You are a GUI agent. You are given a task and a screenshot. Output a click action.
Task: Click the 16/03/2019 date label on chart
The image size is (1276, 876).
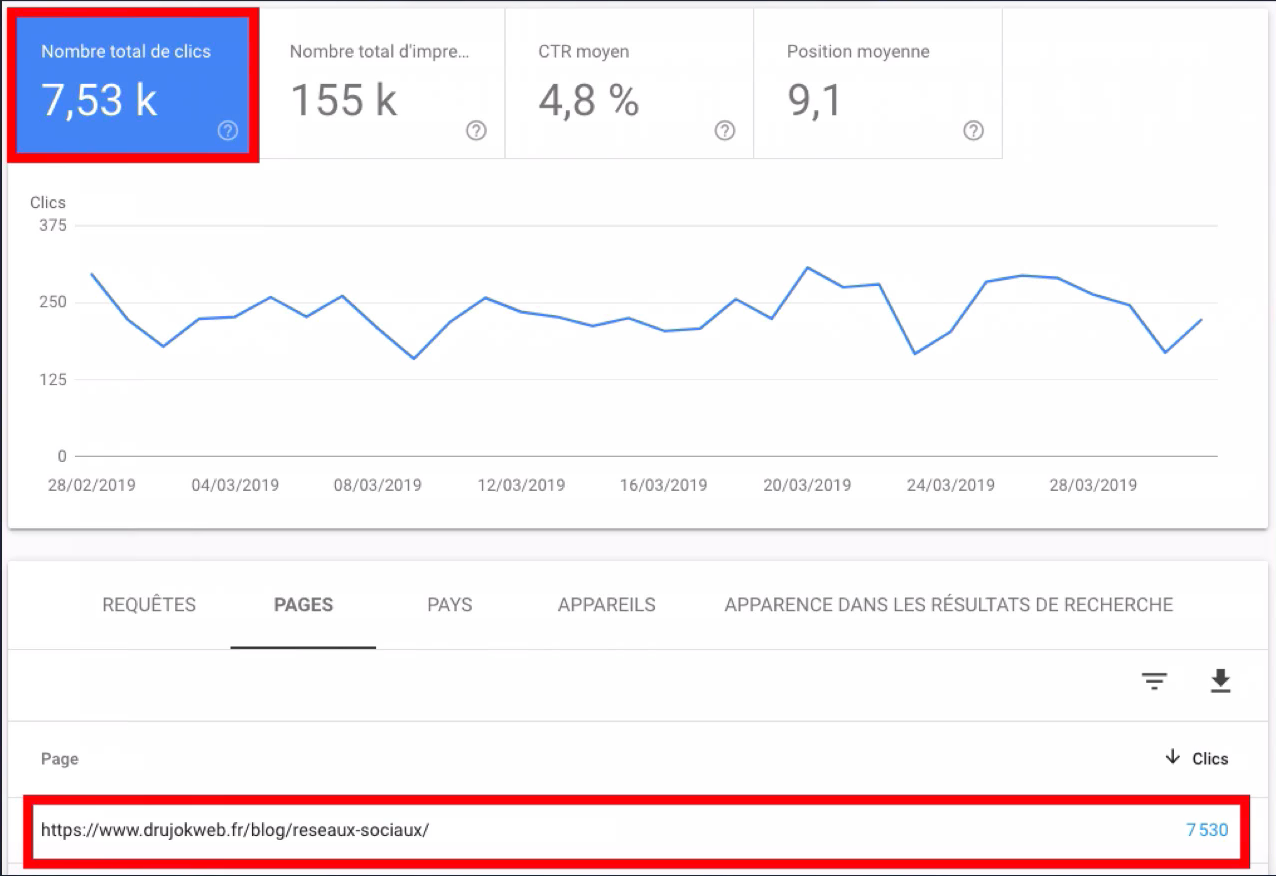[x=663, y=485]
